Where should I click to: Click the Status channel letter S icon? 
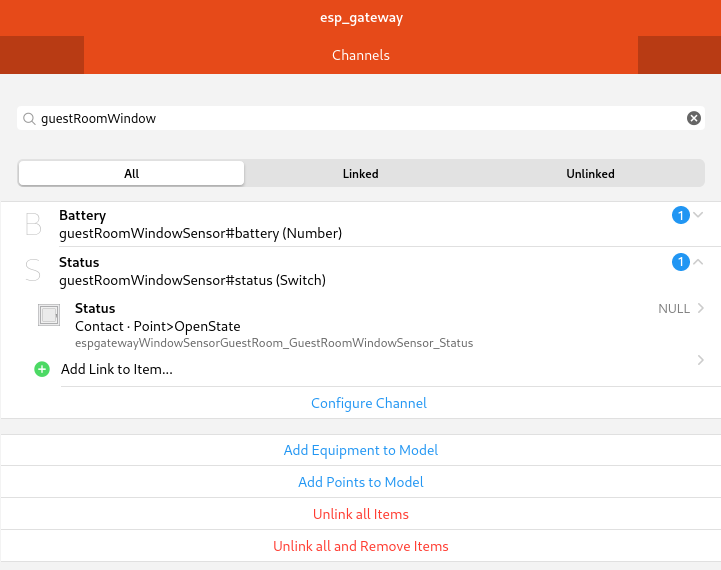point(33,271)
